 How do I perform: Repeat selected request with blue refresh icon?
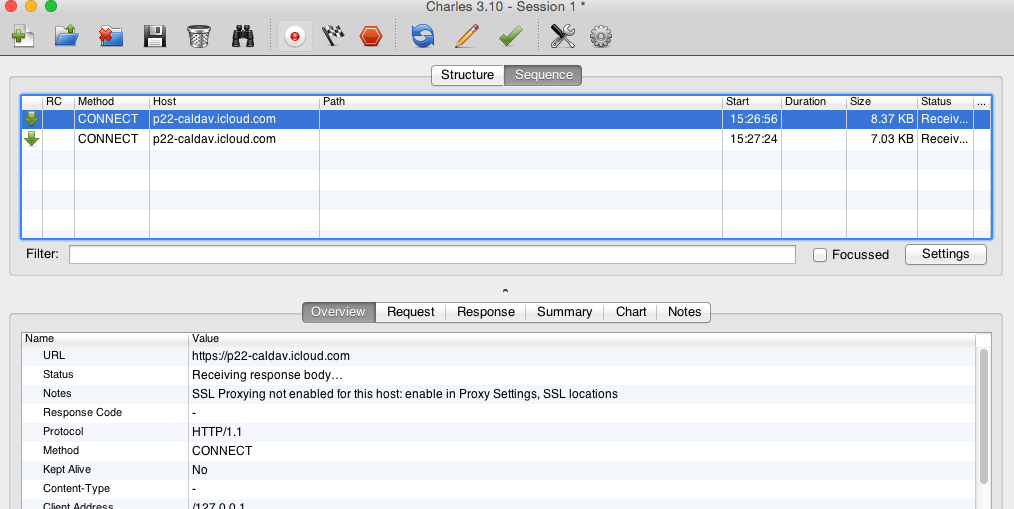click(423, 36)
